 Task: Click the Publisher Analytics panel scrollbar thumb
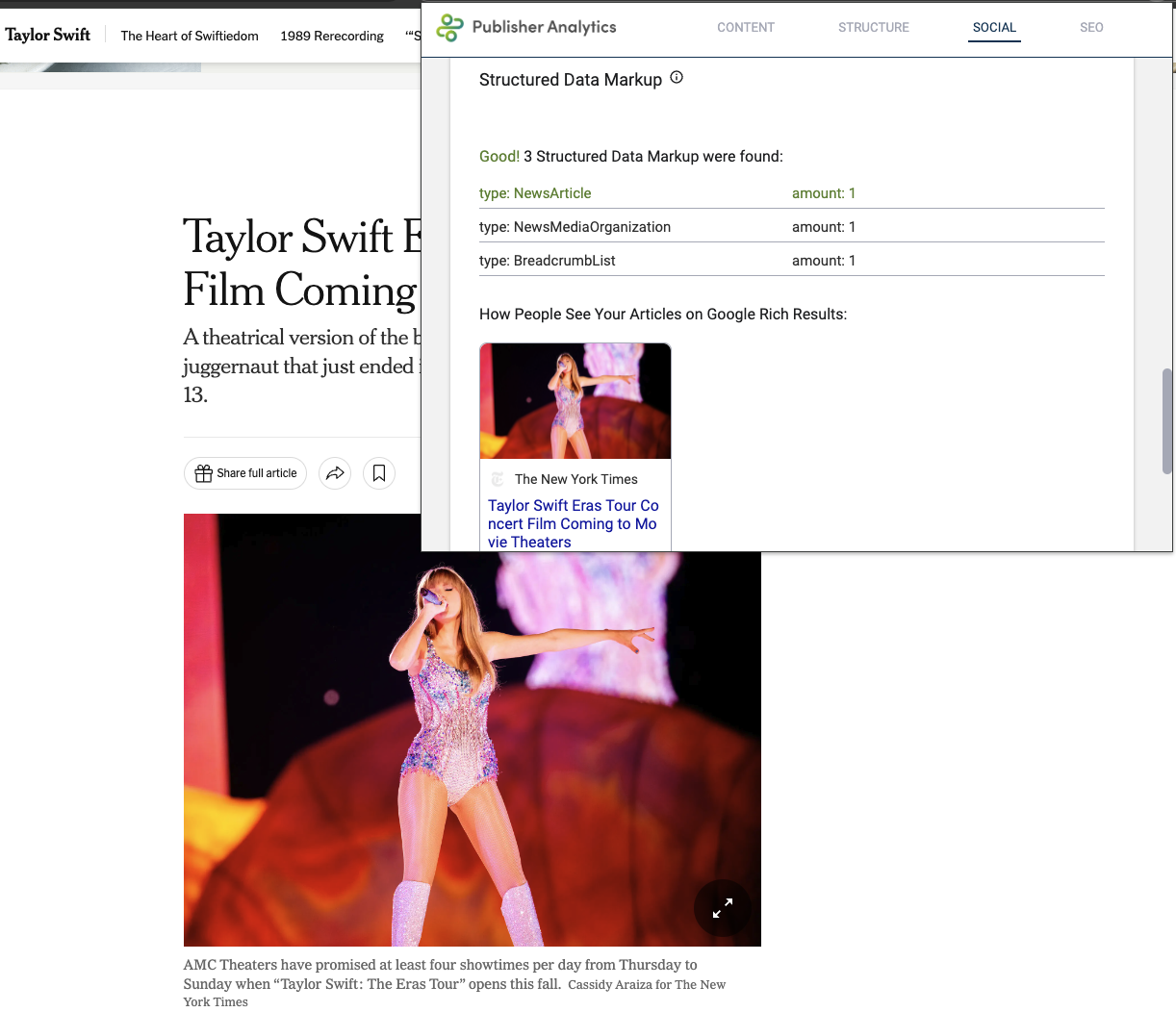[x=1167, y=421]
